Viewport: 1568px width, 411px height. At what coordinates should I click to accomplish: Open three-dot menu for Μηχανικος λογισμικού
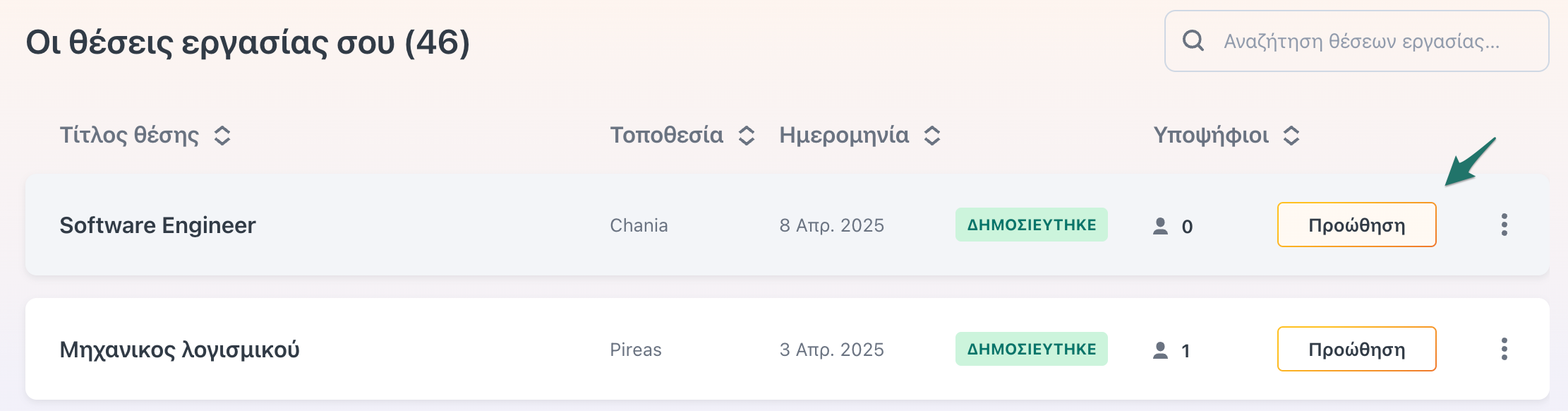click(1504, 349)
